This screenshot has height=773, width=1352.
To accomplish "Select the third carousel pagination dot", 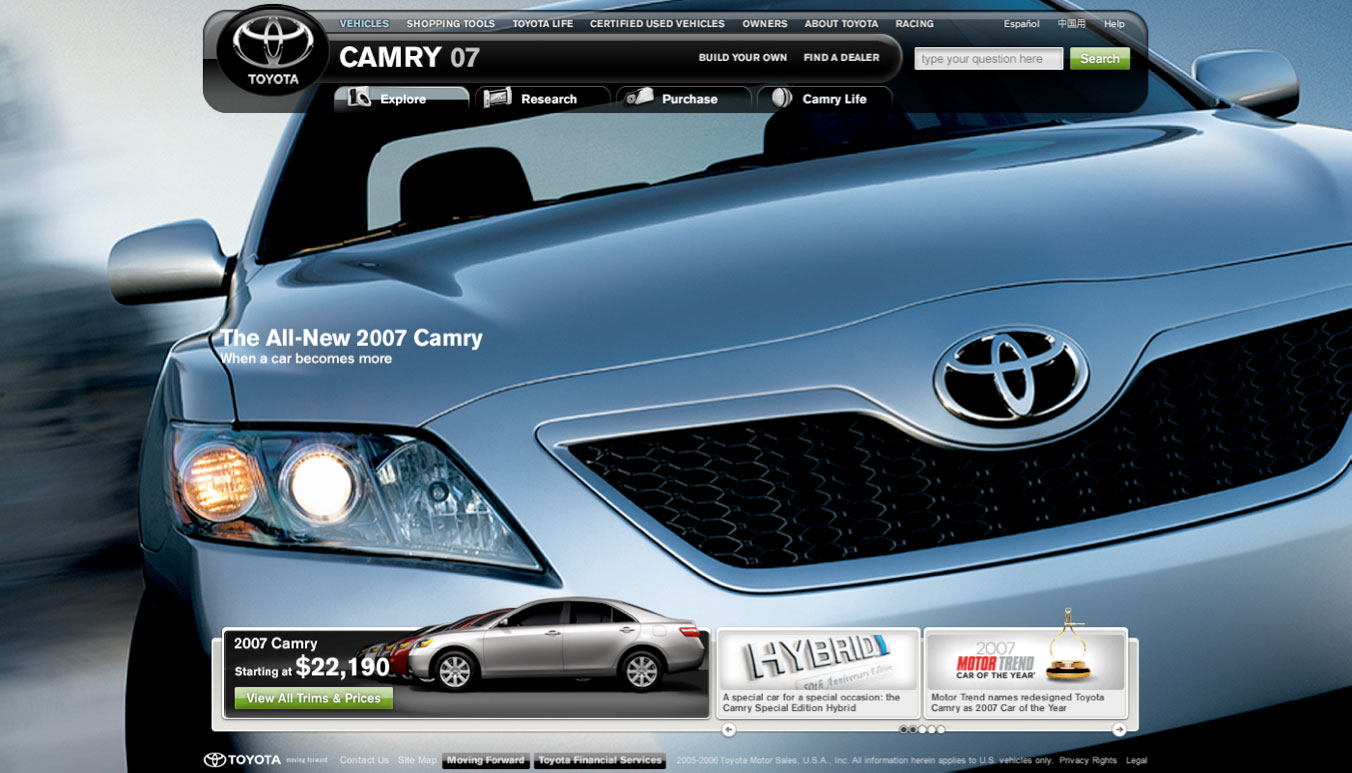I will (922, 730).
